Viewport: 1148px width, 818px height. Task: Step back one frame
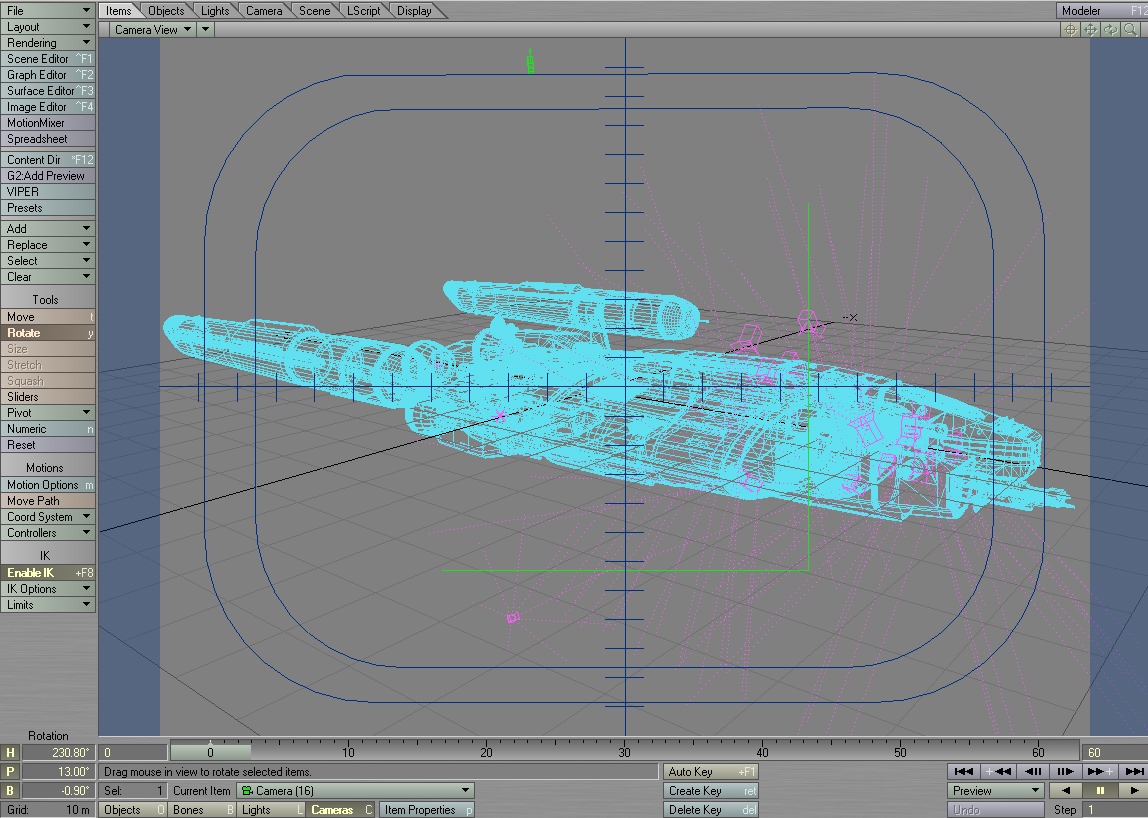pyautogui.click(x=1032, y=771)
